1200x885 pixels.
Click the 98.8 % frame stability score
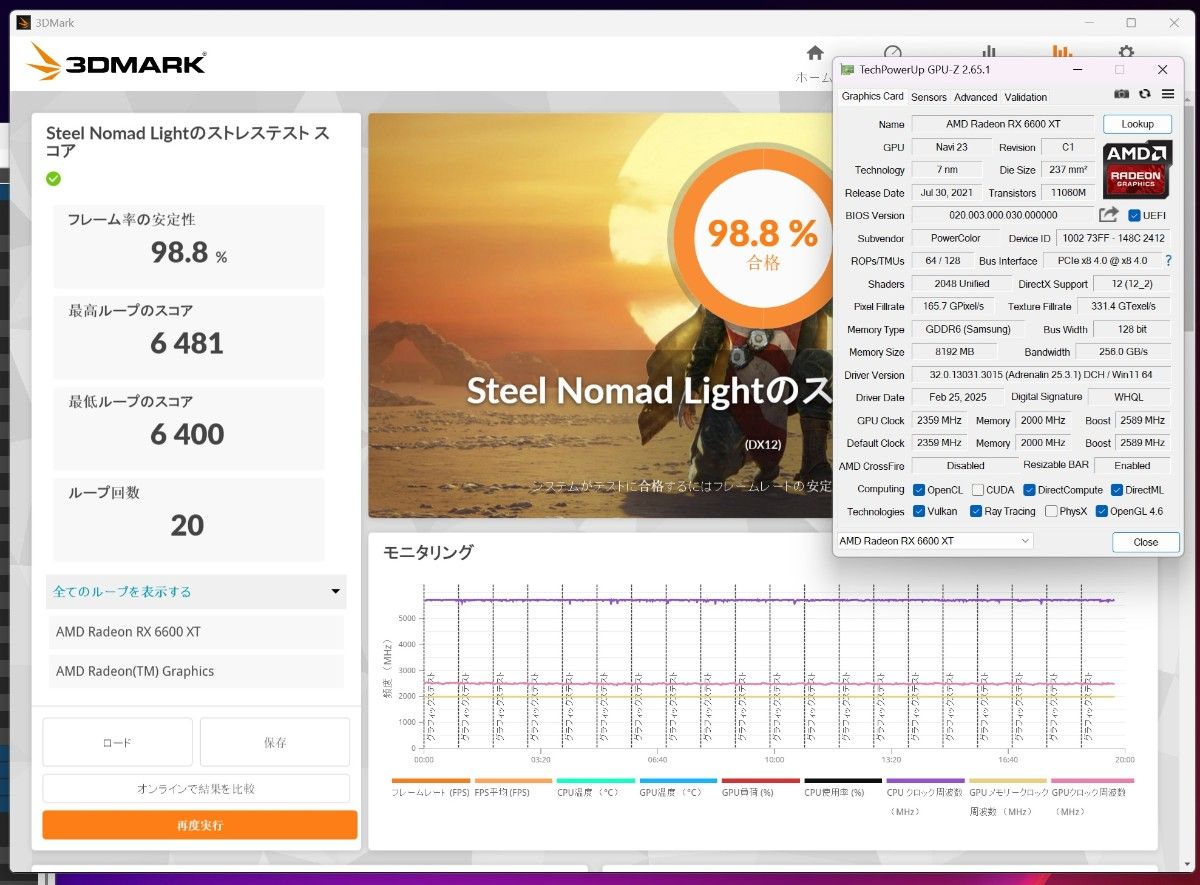[x=188, y=252]
